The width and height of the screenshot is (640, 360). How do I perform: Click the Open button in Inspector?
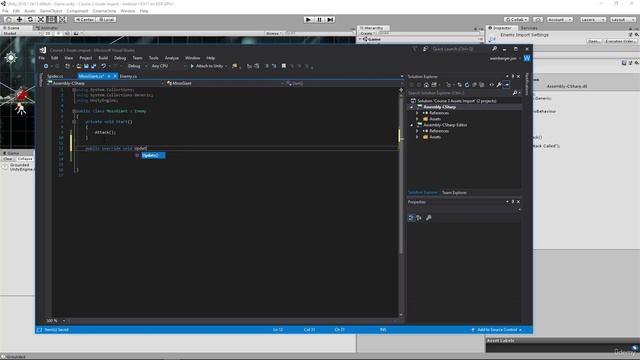pos(594,41)
